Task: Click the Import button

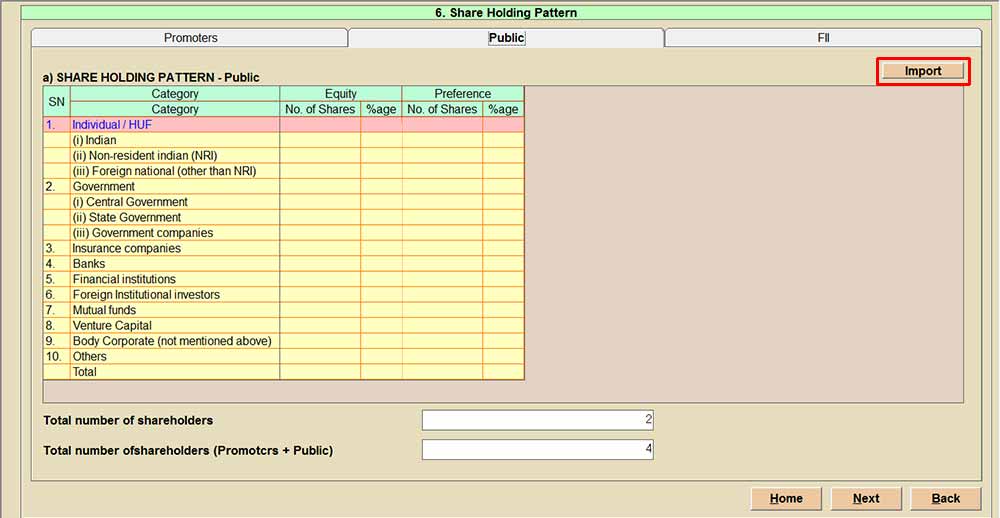Action: click(922, 71)
